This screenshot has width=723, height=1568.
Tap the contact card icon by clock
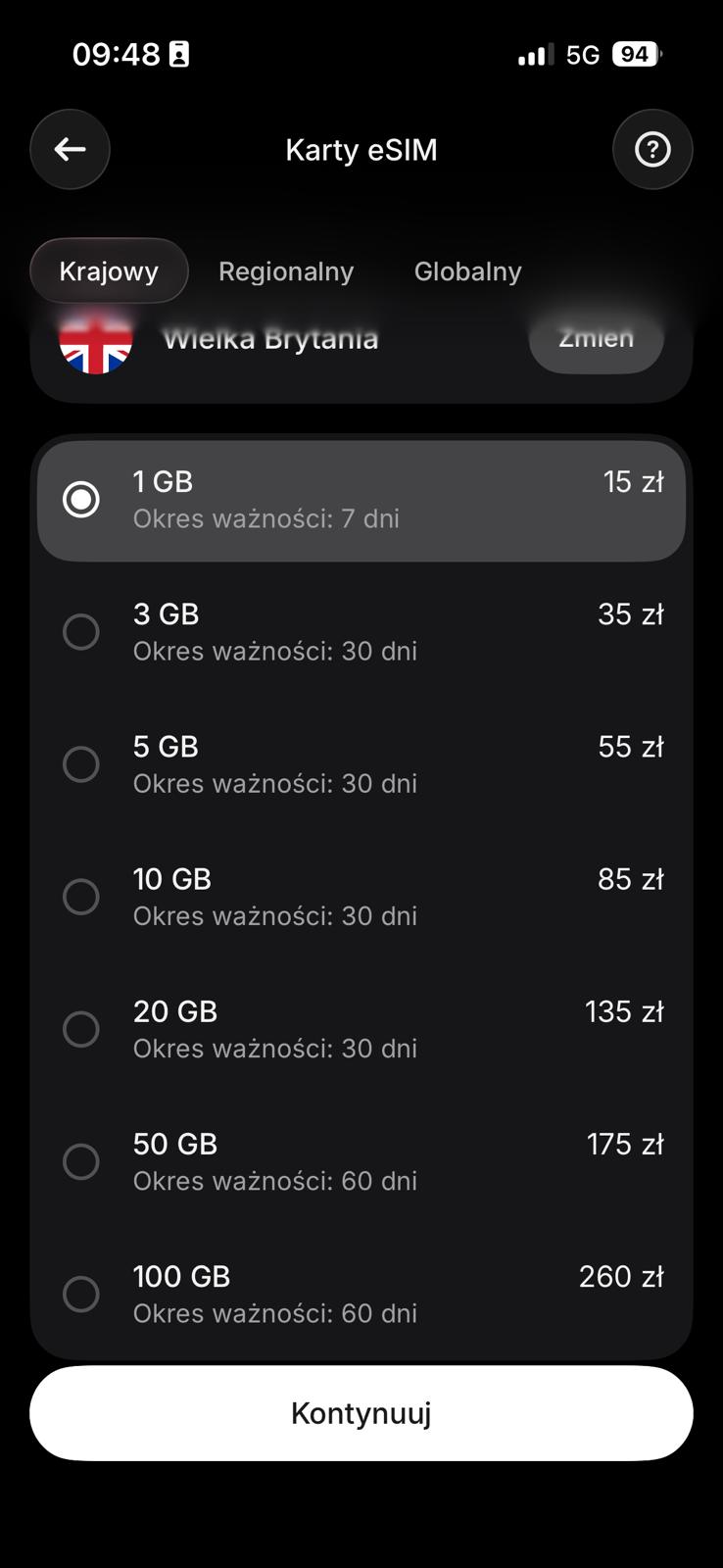[179, 55]
